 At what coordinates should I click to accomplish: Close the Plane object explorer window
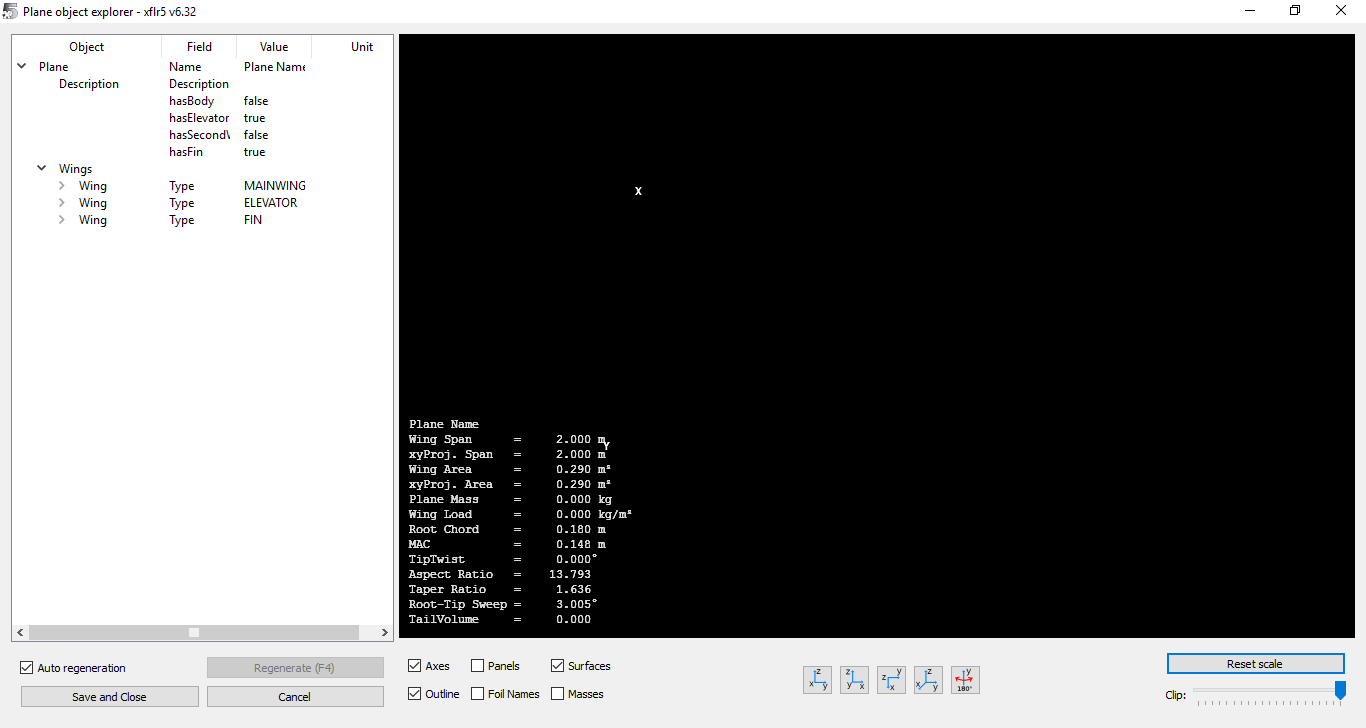[1341, 11]
